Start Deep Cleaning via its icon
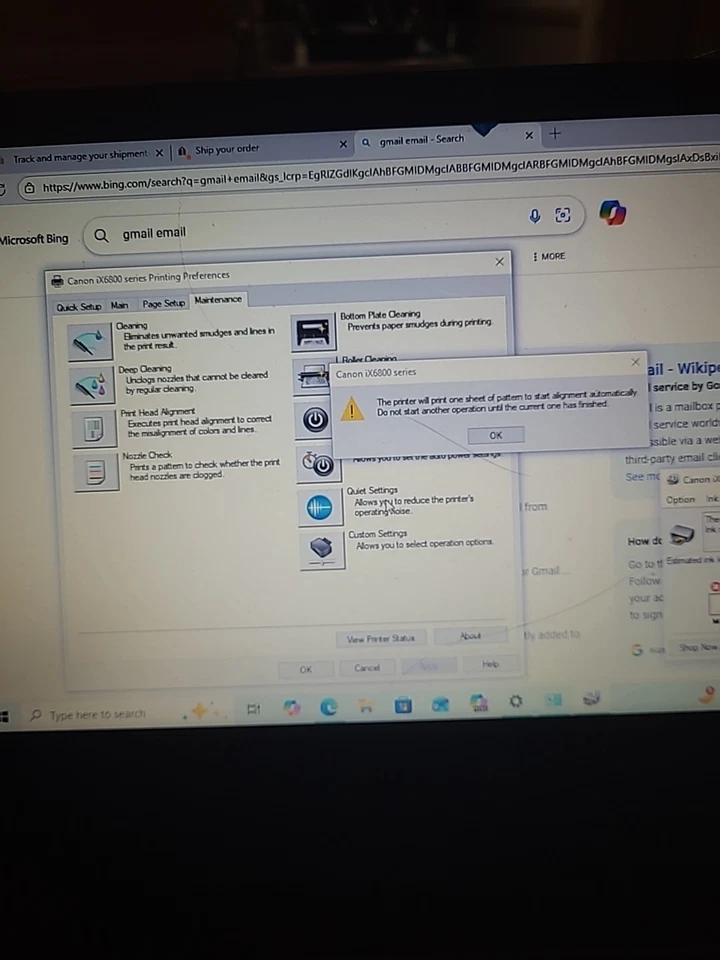This screenshot has height=960, width=720. tap(92, 385)
